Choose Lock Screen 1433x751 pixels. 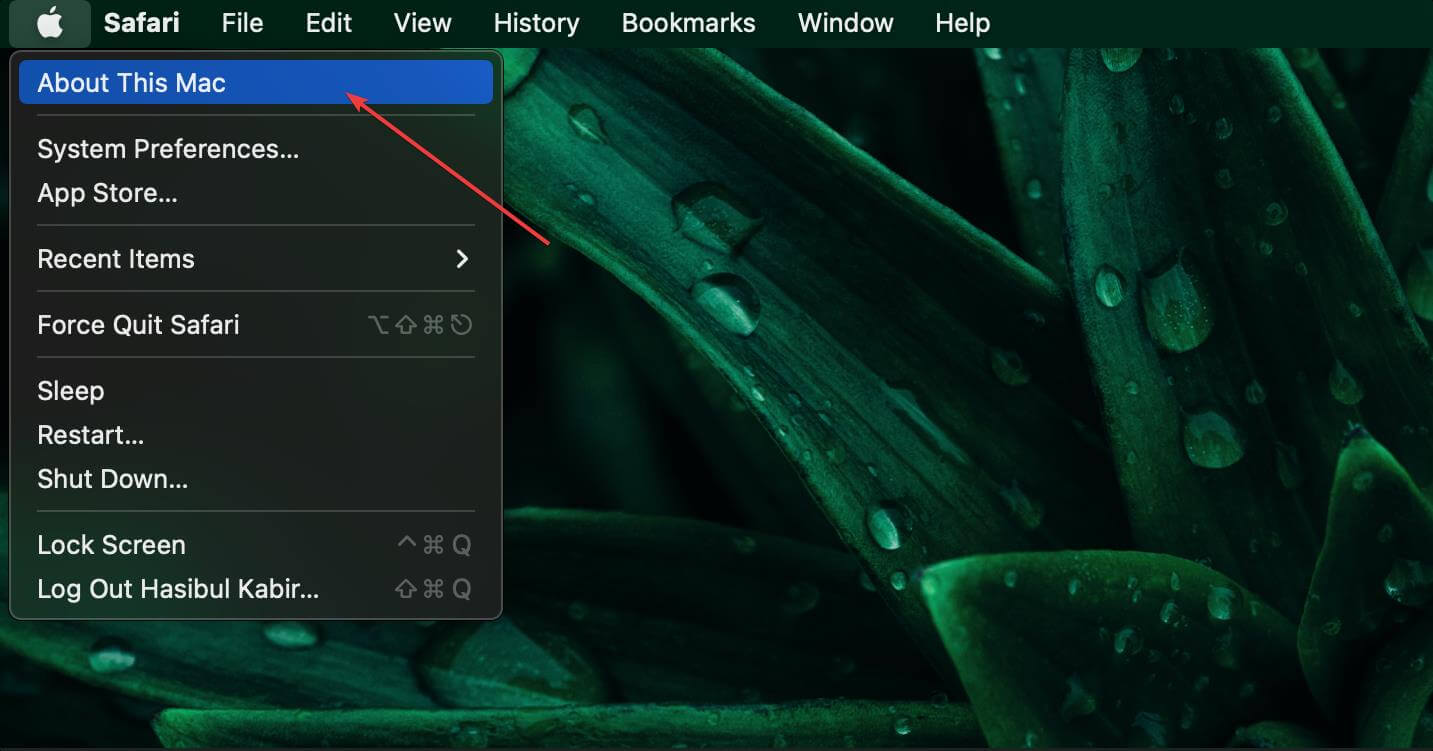[256, 545]
